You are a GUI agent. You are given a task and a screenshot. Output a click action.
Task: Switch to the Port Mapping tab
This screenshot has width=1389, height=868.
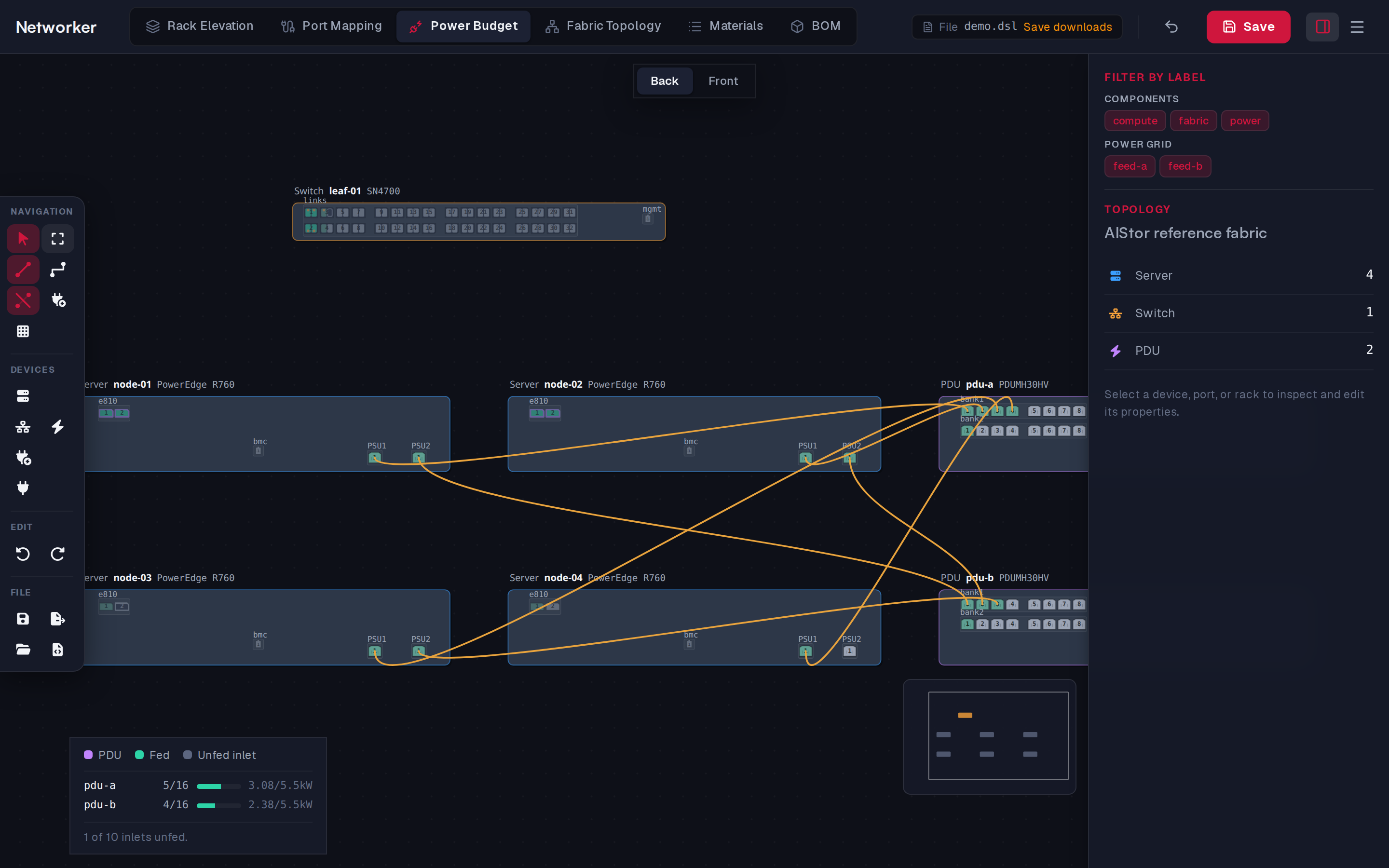[x=331, y=27]
